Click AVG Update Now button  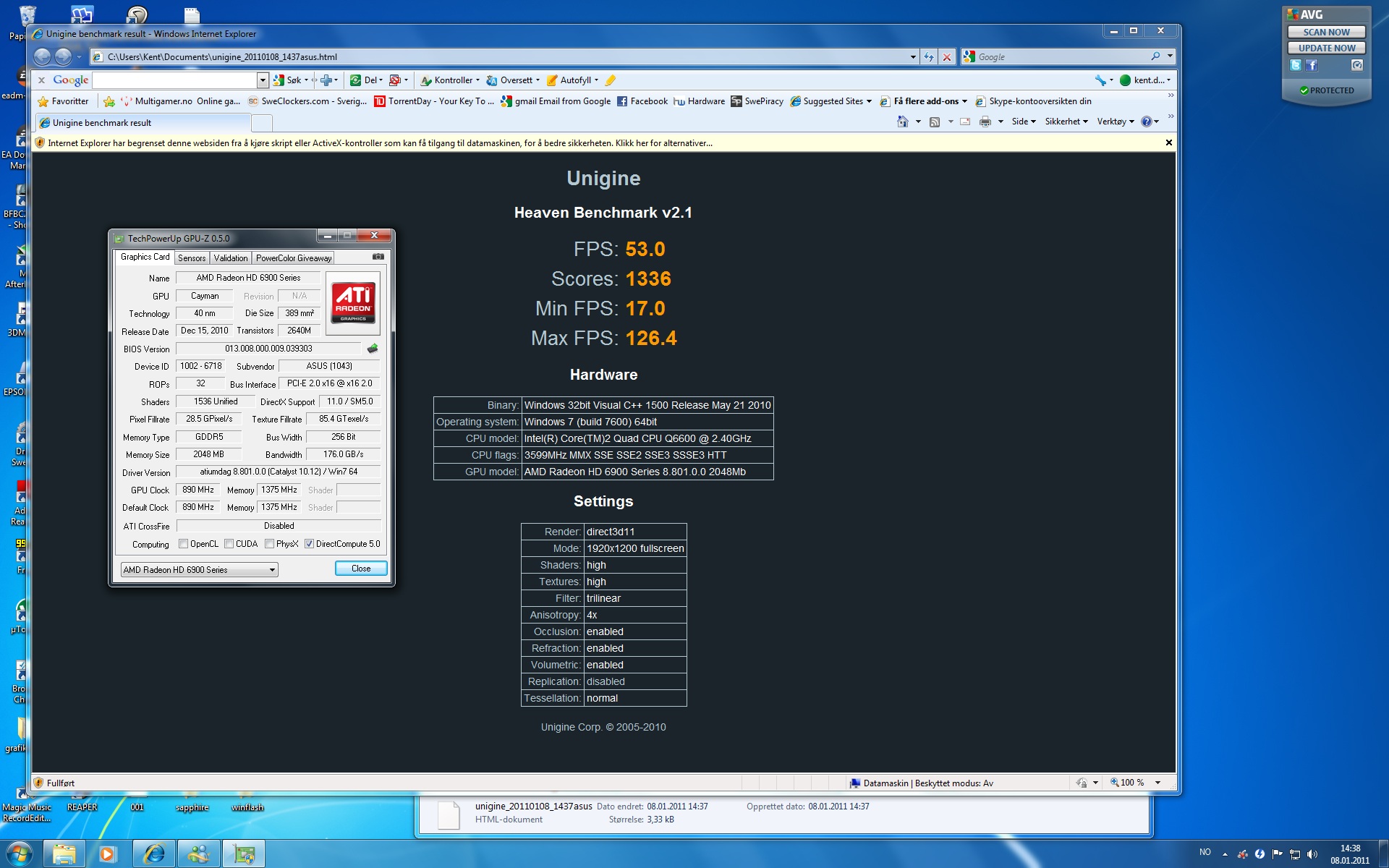point(1326,48)
